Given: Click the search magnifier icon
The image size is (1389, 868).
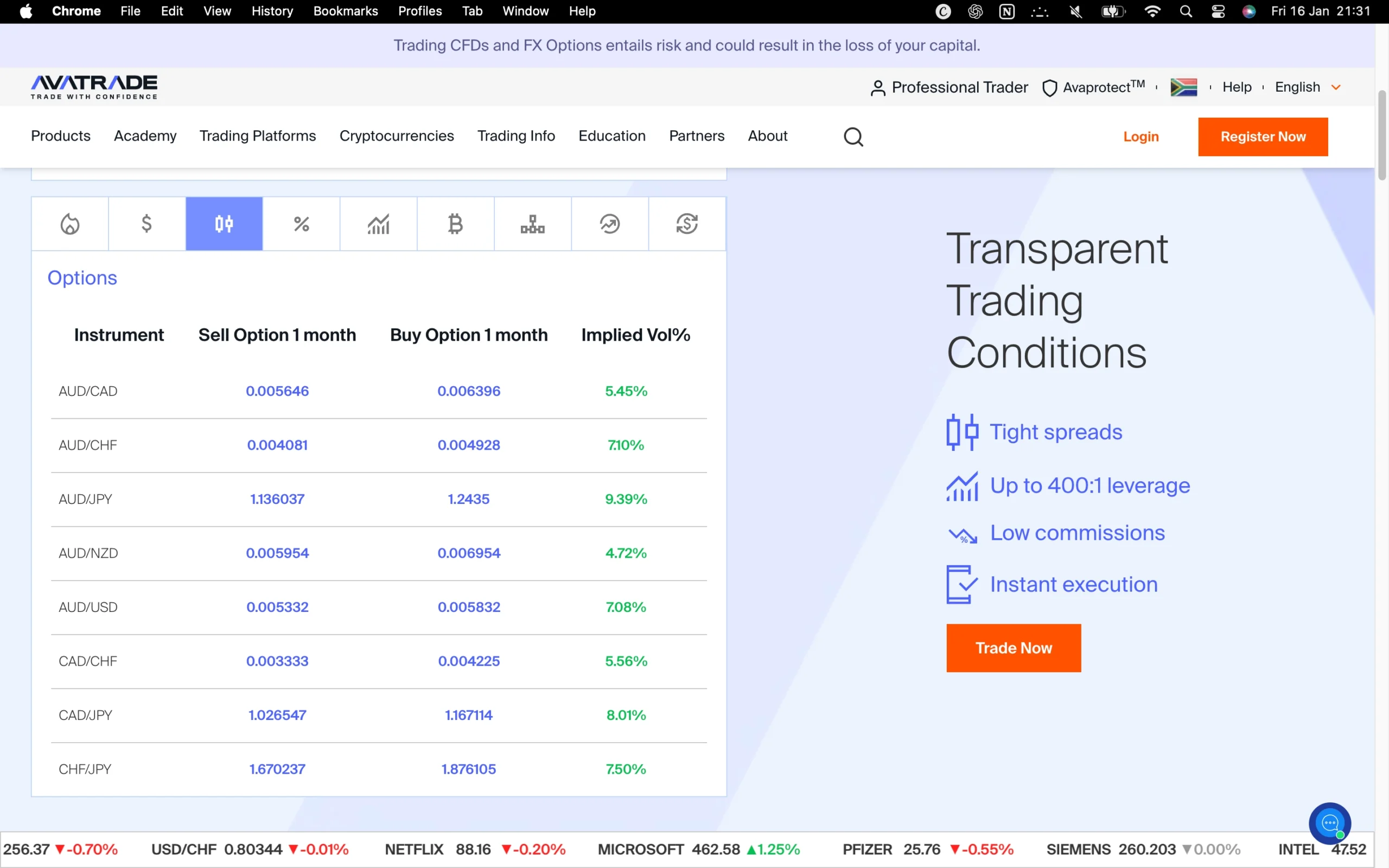Looking at the screenshot, I should 853,137.
